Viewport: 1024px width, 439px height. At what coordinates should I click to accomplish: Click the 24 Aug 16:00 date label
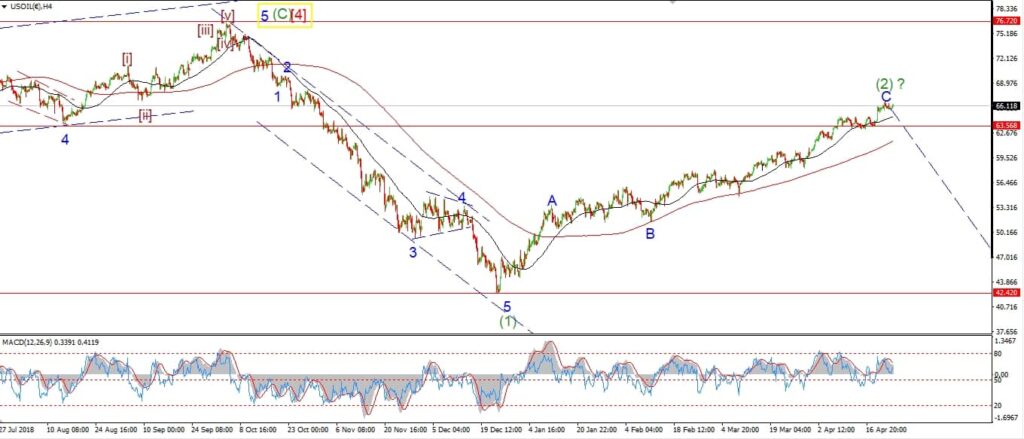(x=114, y=430)
